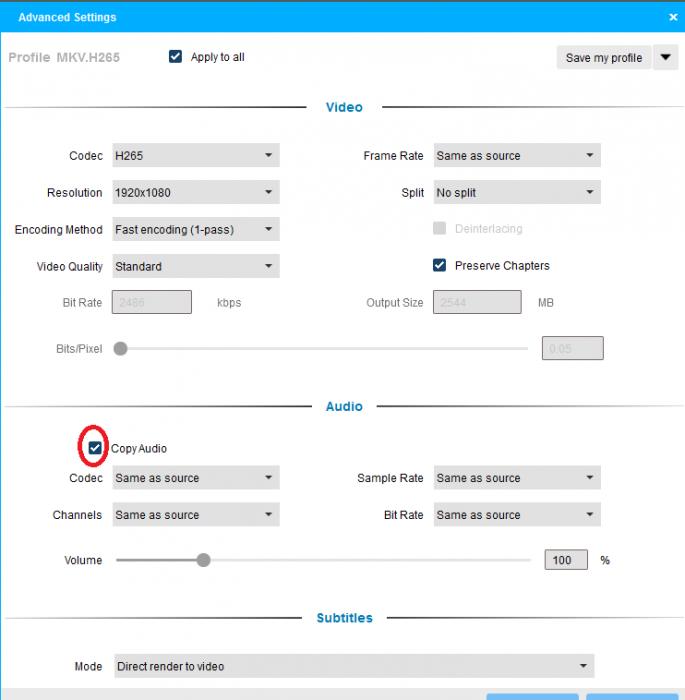Click the Volume slider handle
685x700 pixels.
pos(203,560)
